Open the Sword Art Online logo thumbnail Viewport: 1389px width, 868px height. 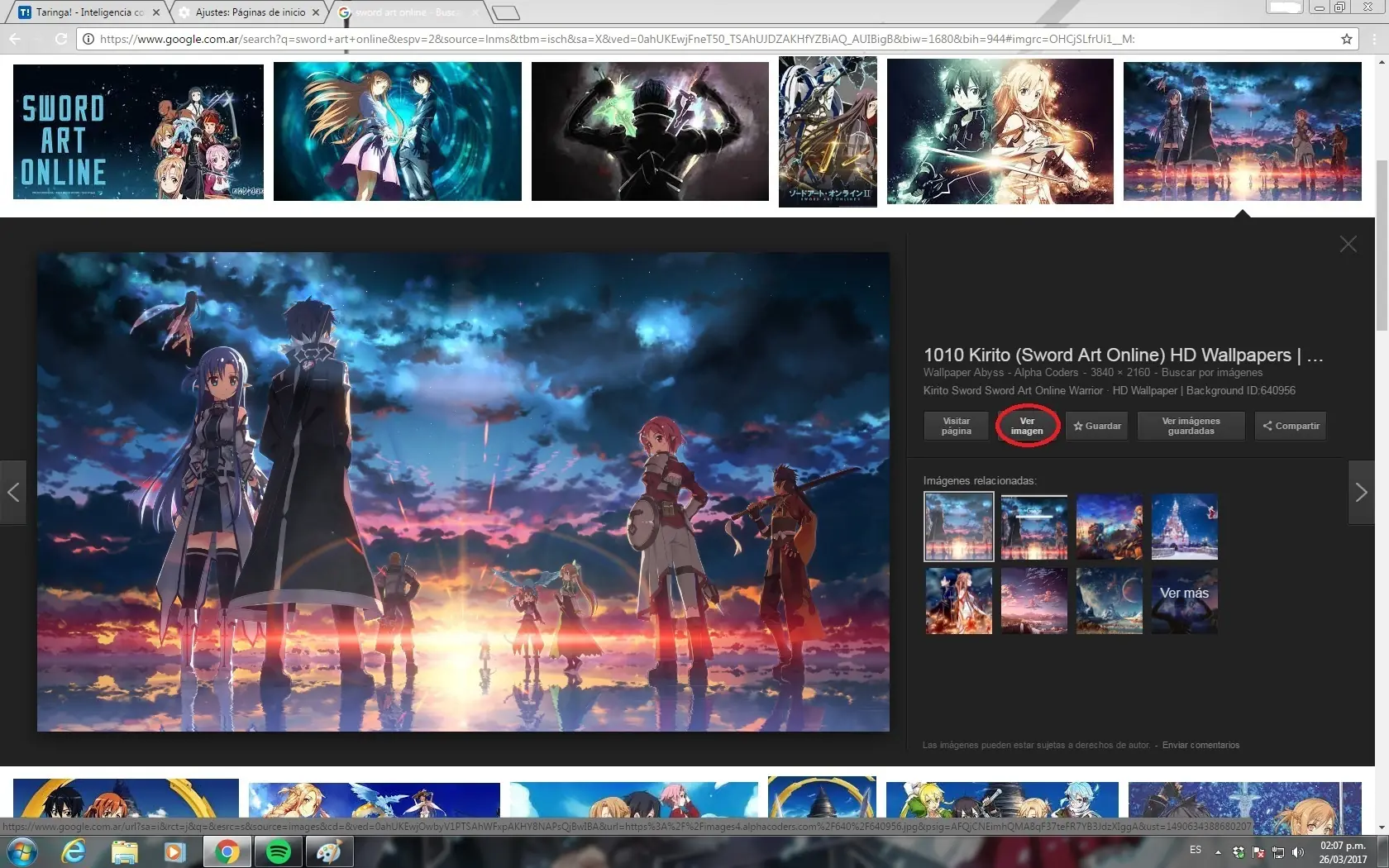pos(138,131)
